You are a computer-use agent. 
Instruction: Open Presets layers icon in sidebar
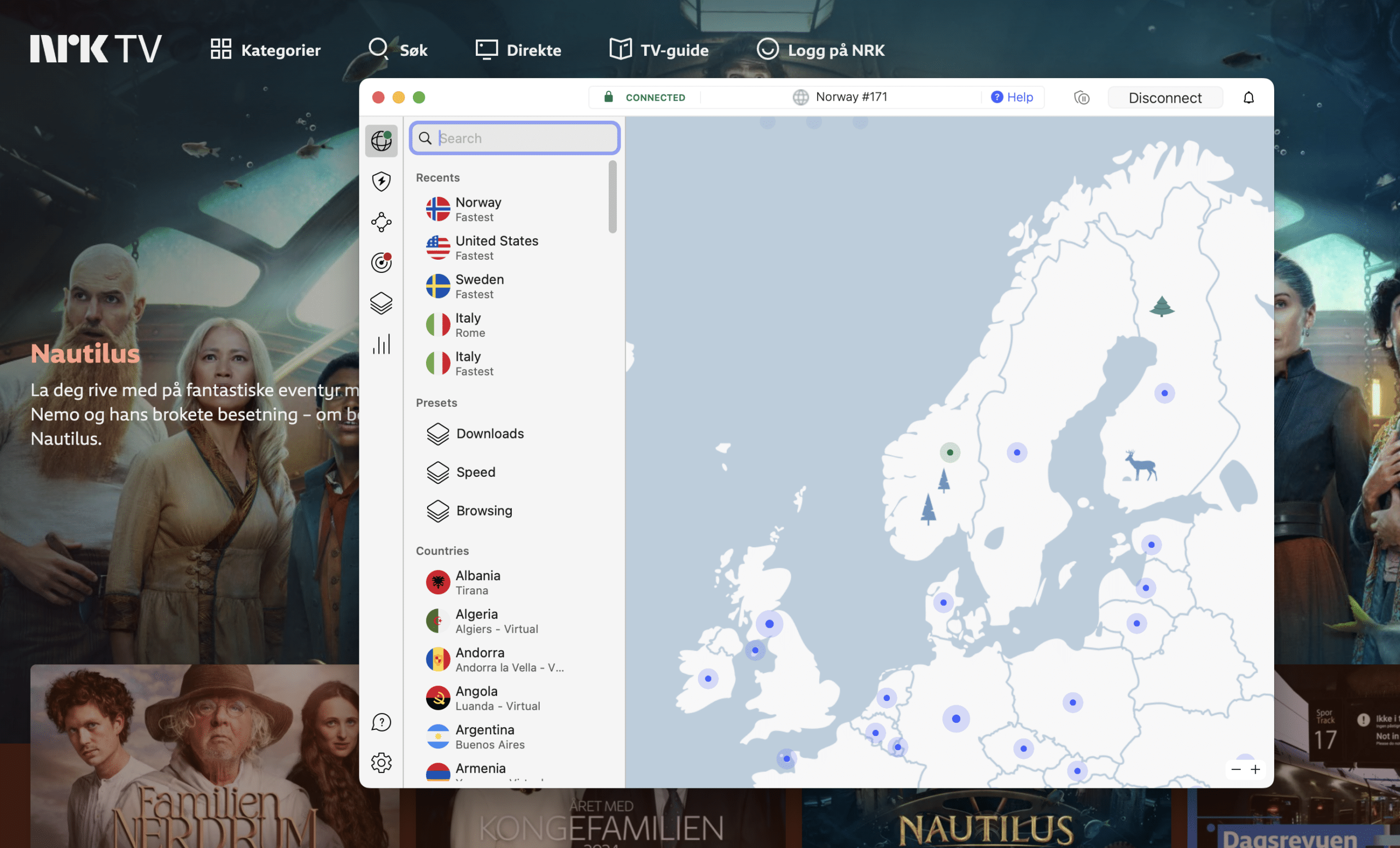381,303
